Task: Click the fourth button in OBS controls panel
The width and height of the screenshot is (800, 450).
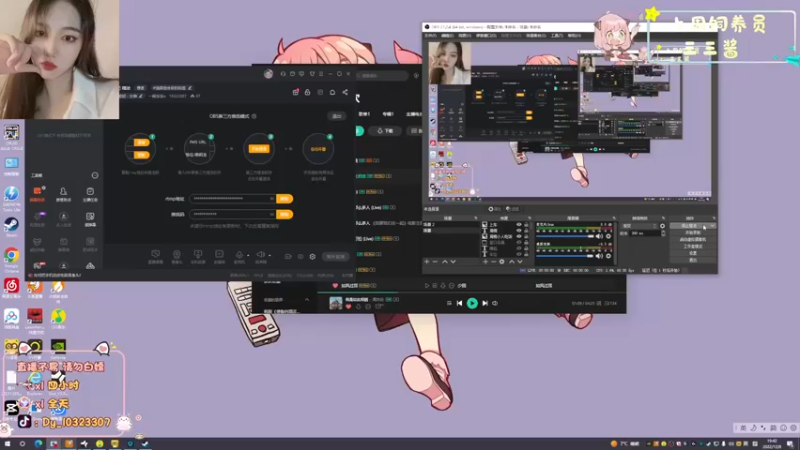Action: 693,246
